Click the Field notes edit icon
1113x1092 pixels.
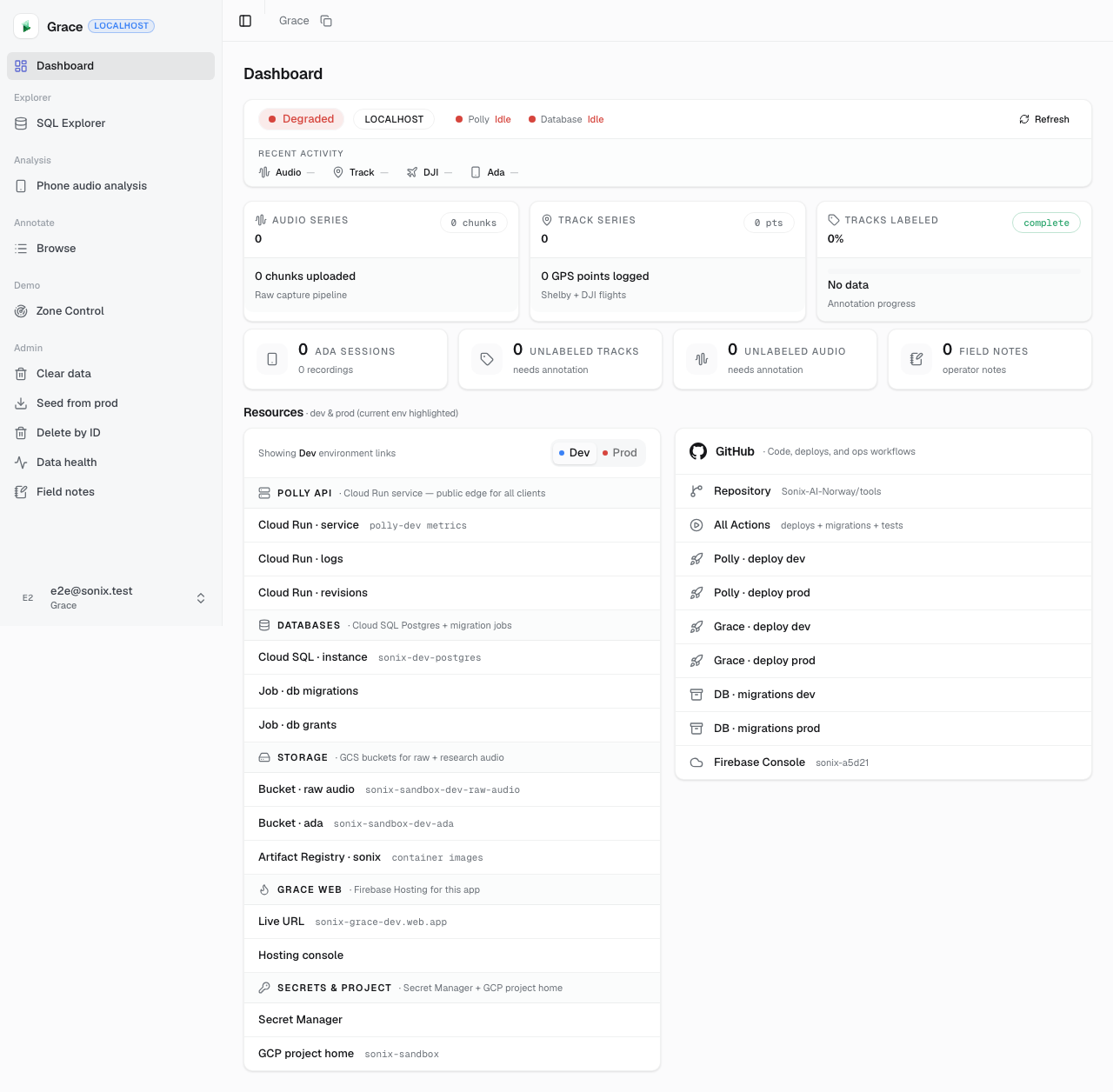(21, 492)
